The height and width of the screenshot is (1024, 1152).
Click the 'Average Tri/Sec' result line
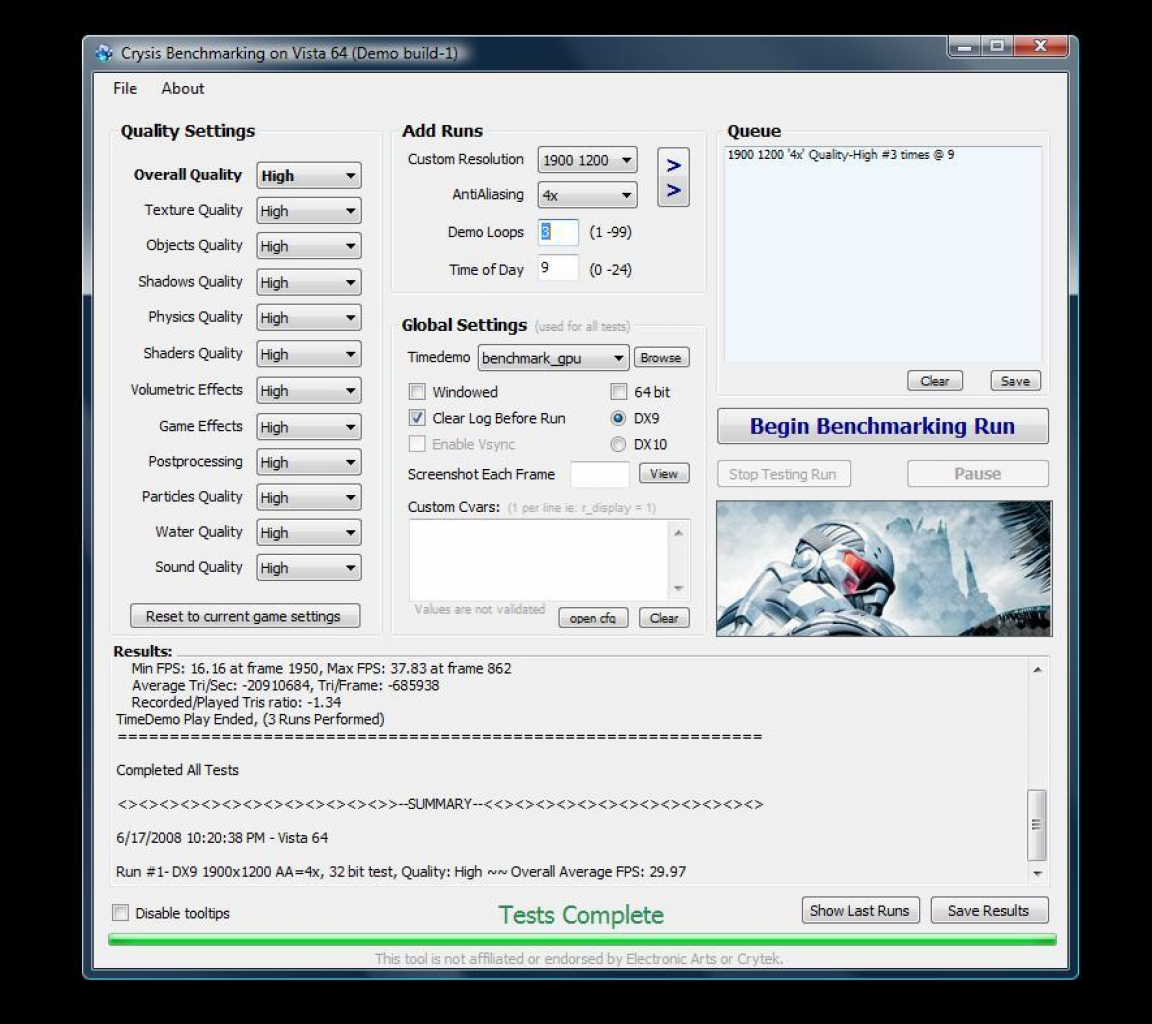(x=285, y=685)
